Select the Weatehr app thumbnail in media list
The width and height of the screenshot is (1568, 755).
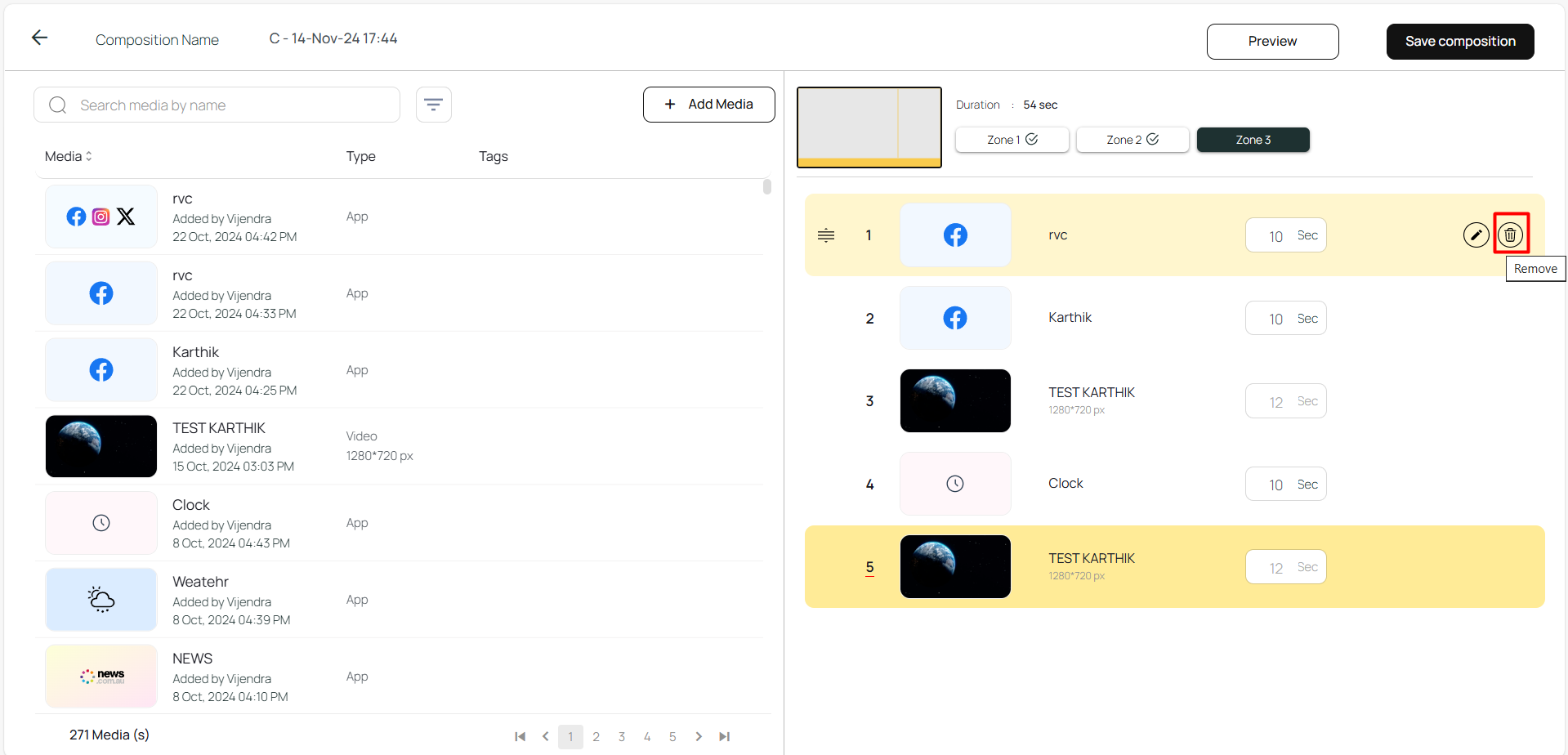click(x=101, y=600)
